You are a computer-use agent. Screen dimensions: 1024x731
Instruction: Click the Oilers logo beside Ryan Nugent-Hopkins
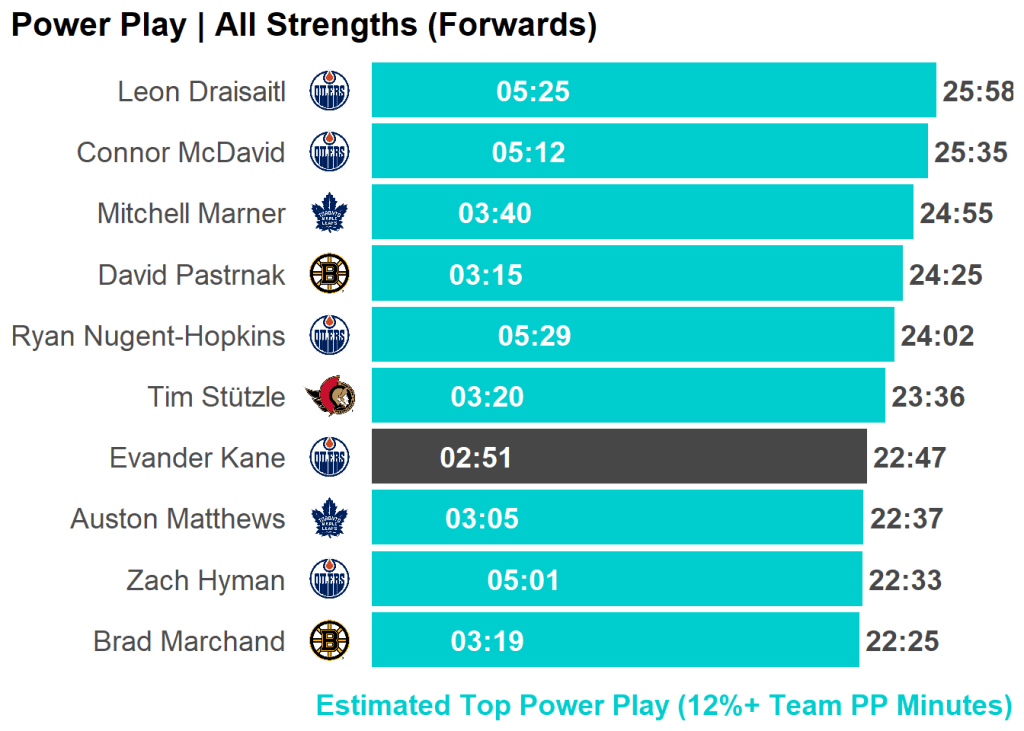330,336
